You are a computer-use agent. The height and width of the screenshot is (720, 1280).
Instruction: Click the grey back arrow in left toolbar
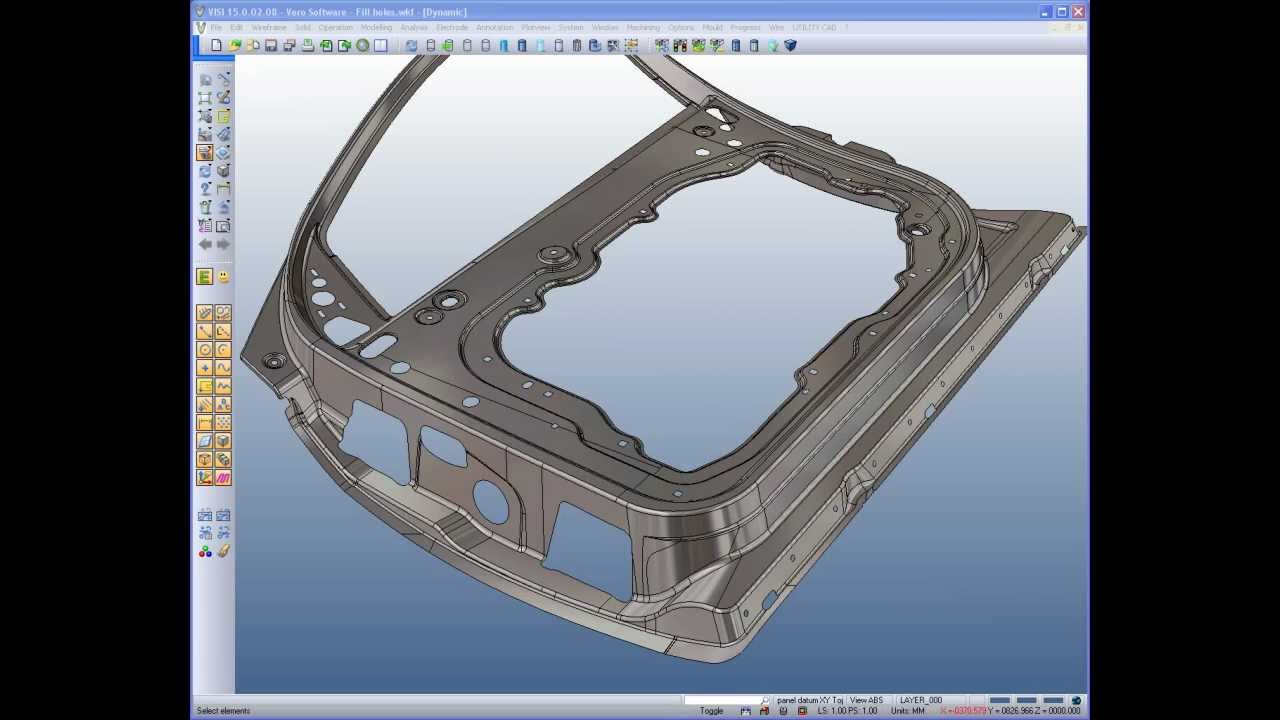(205, 244)
